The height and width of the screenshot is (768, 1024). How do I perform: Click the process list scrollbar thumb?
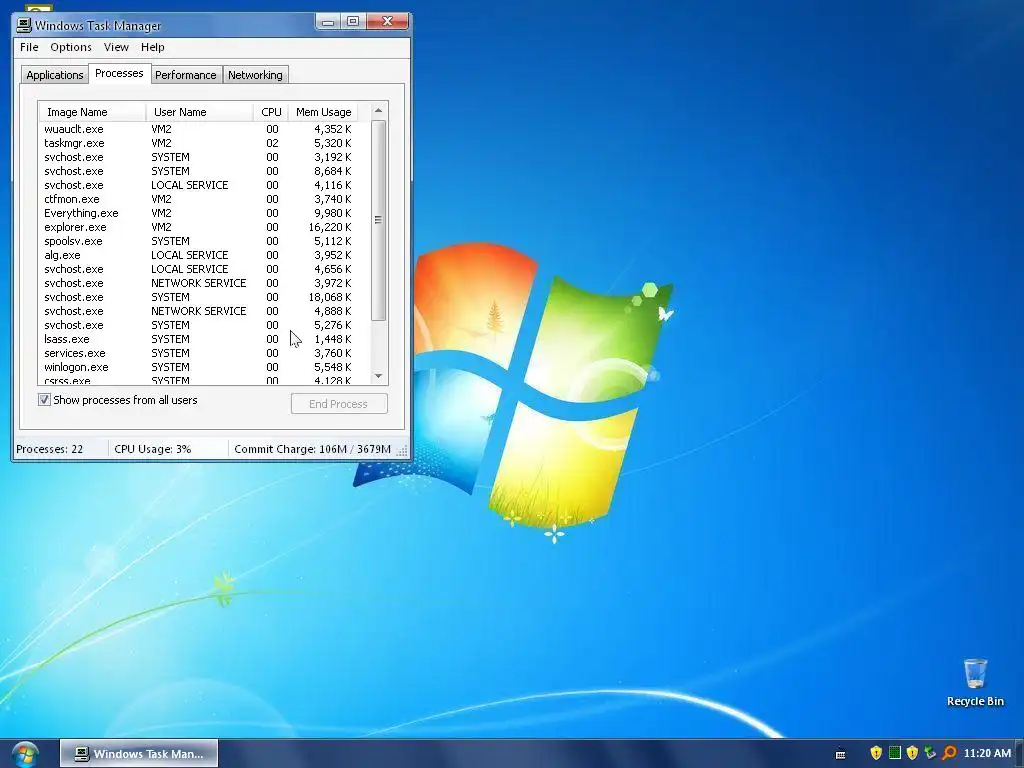[x=378, y=220]
